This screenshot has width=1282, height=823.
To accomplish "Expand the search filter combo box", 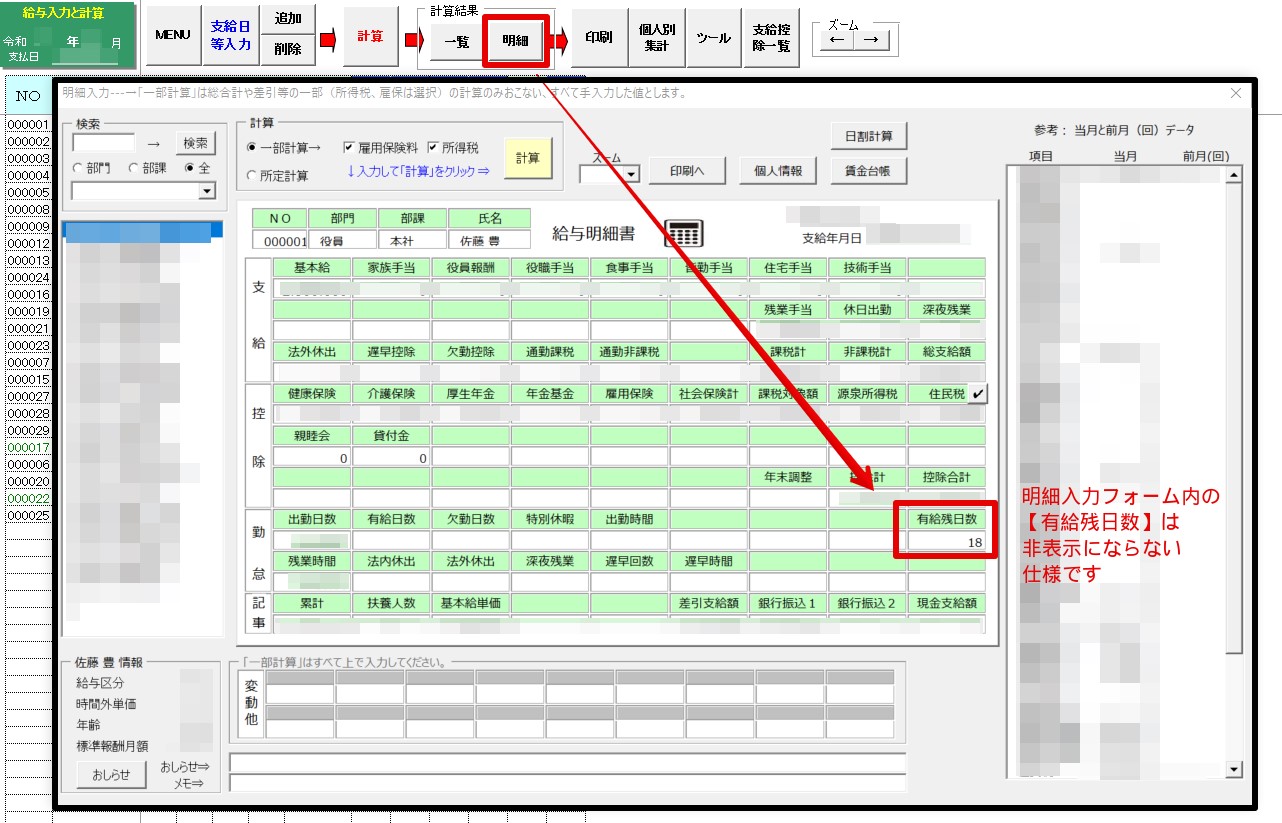I will (x=207, y=192).
